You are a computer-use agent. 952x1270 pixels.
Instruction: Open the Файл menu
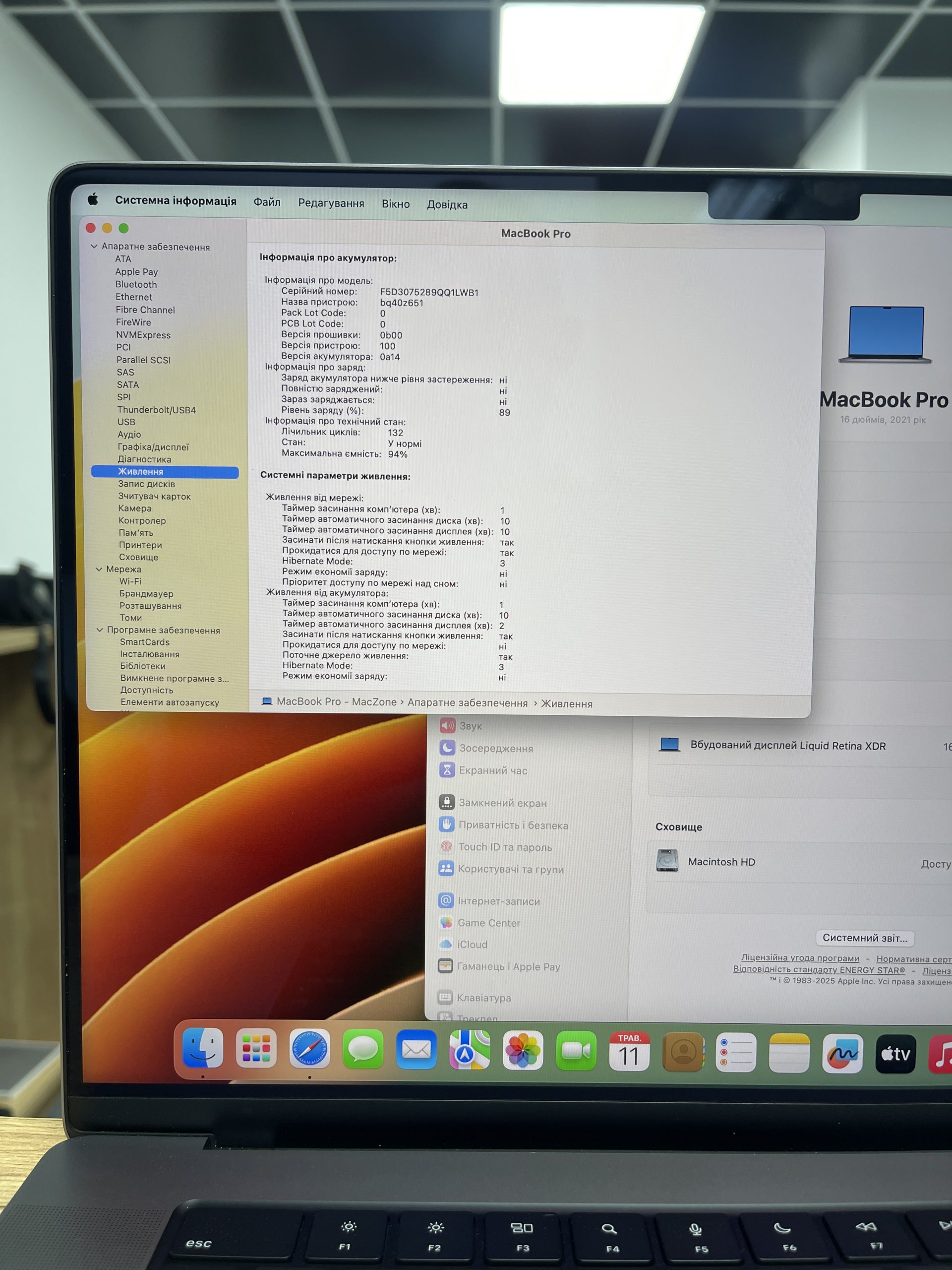click(267, 202)
